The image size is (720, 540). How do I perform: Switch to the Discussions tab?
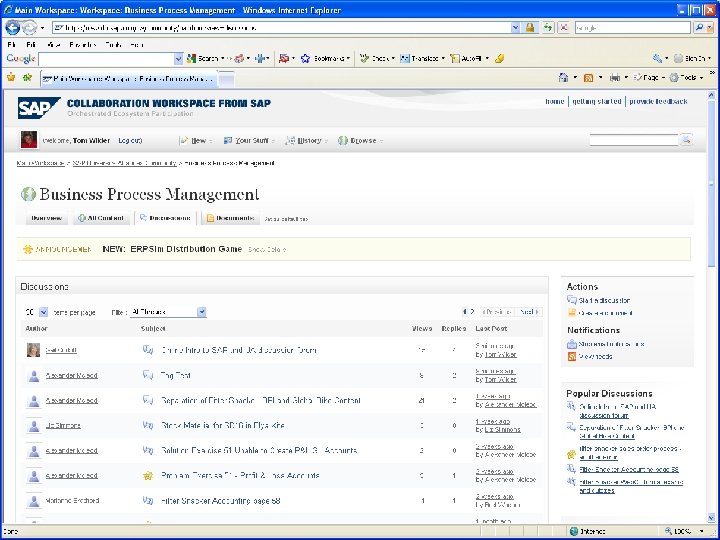[x=165, y=218]
